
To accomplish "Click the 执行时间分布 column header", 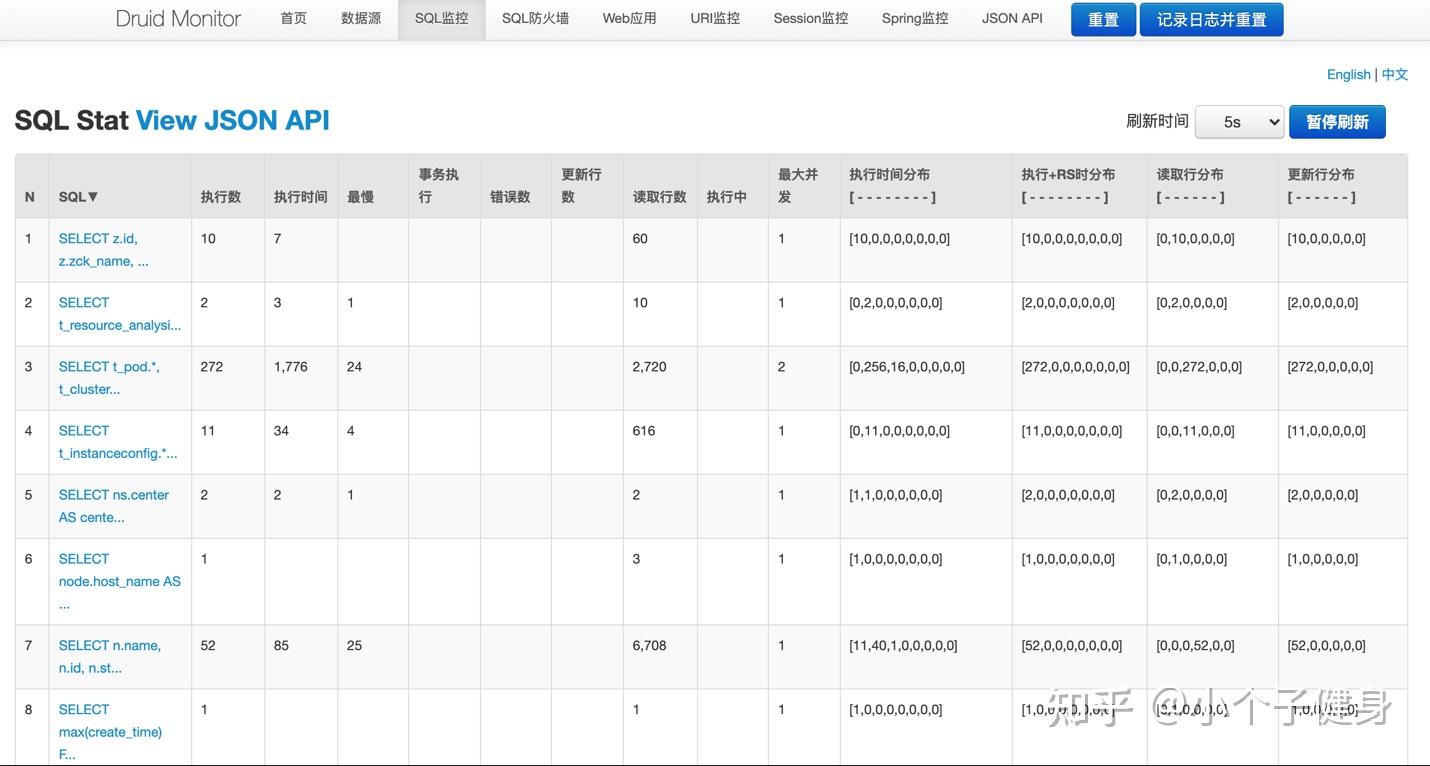I will click(x=926, y=186).
